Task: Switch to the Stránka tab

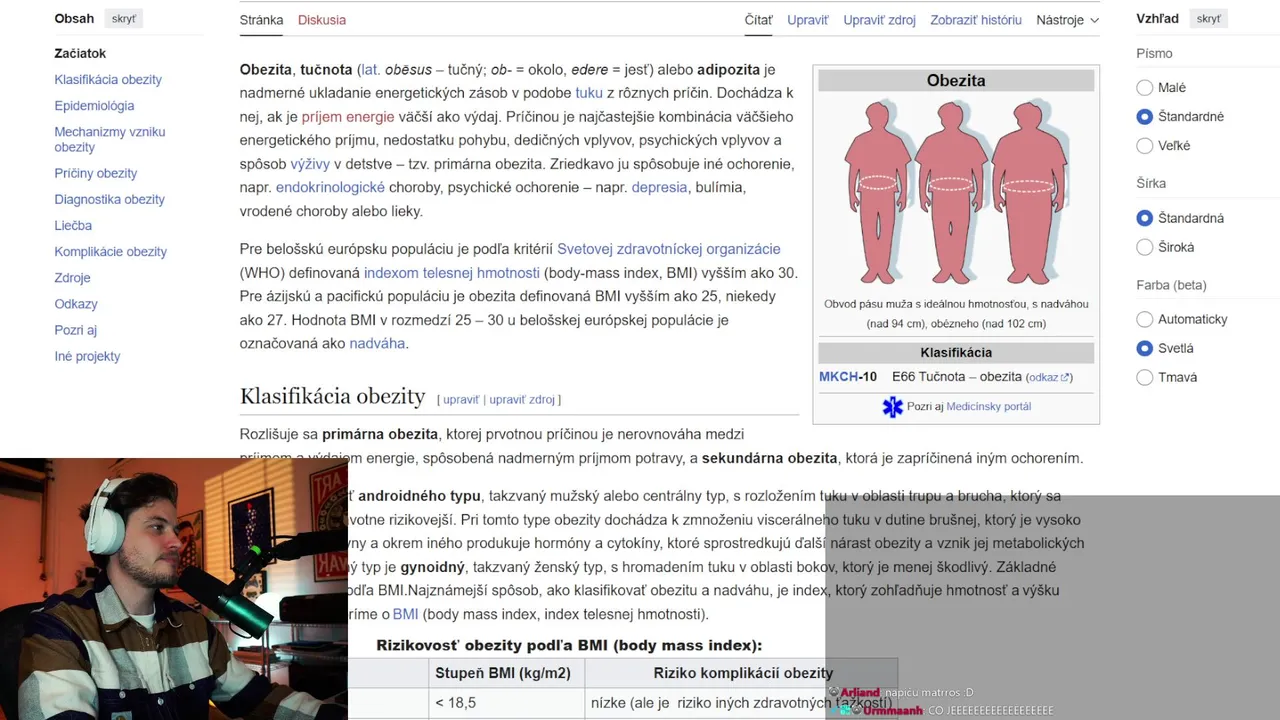Action: [261, 20]
